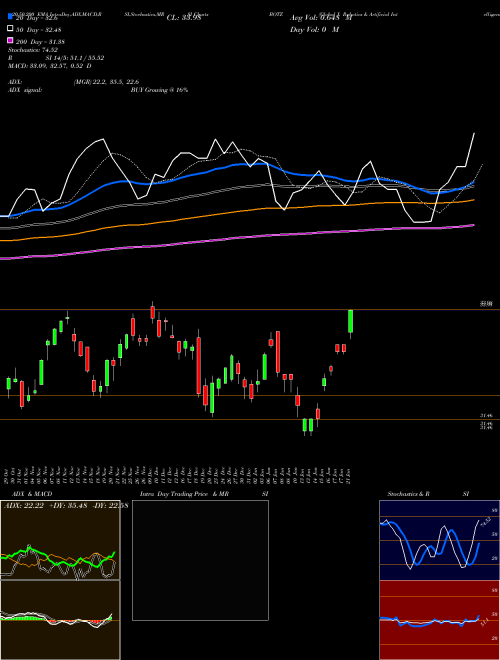Image resolution: width=500 pixels, height=660 pixels.
Task: Click the '+DY: 35.48' value in ADX panel
Action: coord(67,506)
